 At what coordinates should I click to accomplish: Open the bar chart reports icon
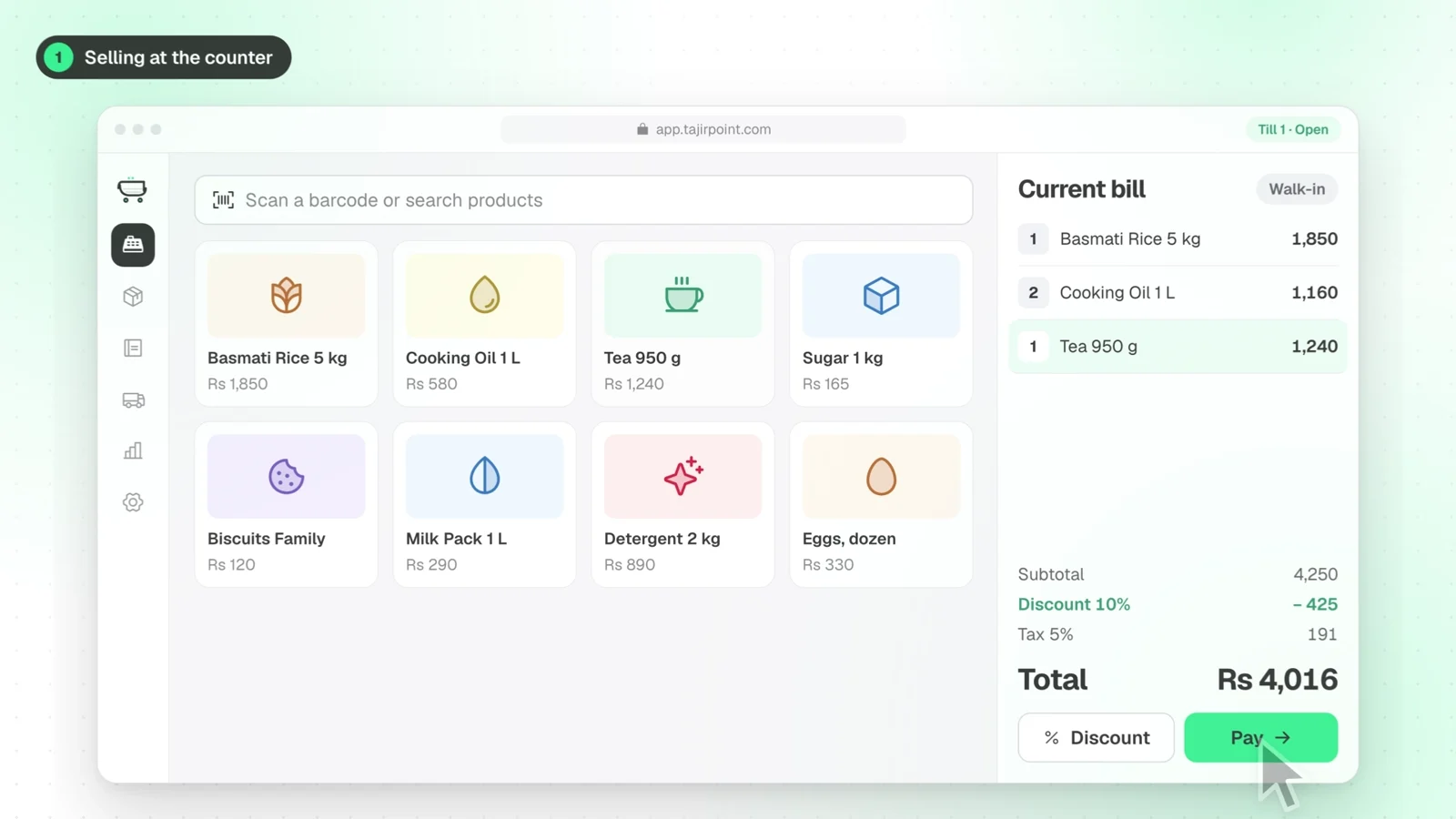pos(133,450)
